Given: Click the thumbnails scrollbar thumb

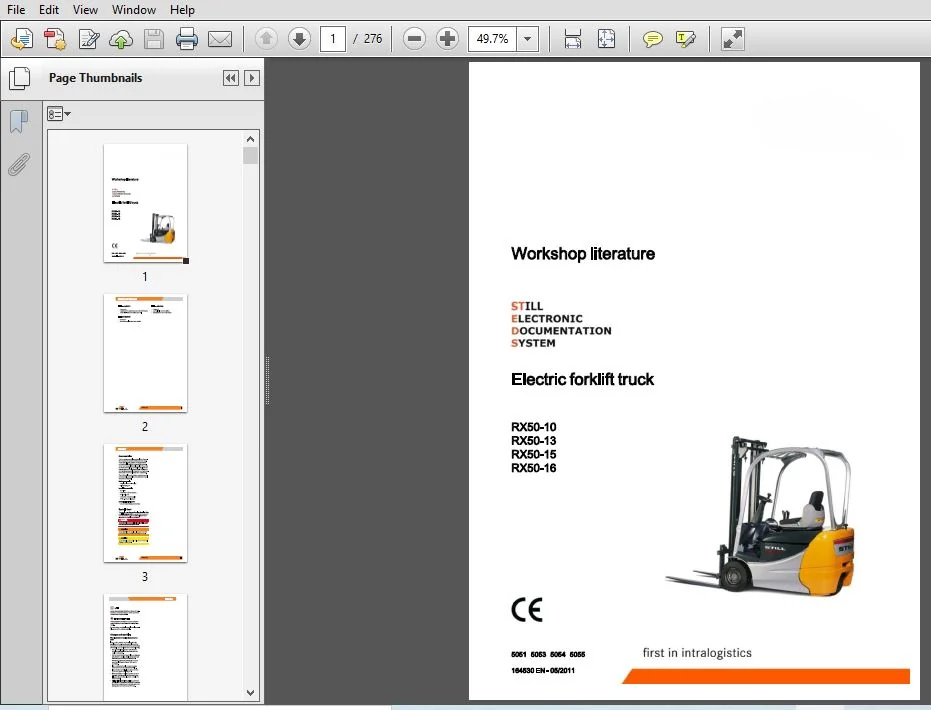Looking at the screenshot, I should point(251,156).
